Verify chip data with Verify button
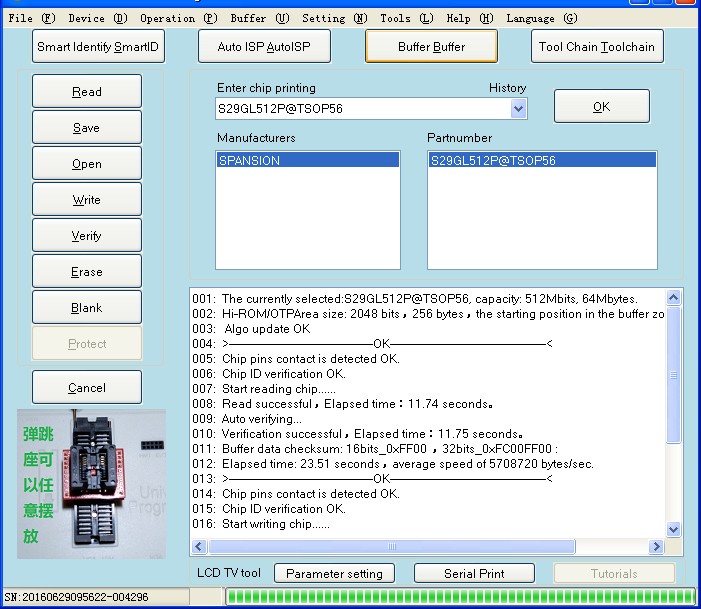 pyautogui.click(x=87, y=235)
